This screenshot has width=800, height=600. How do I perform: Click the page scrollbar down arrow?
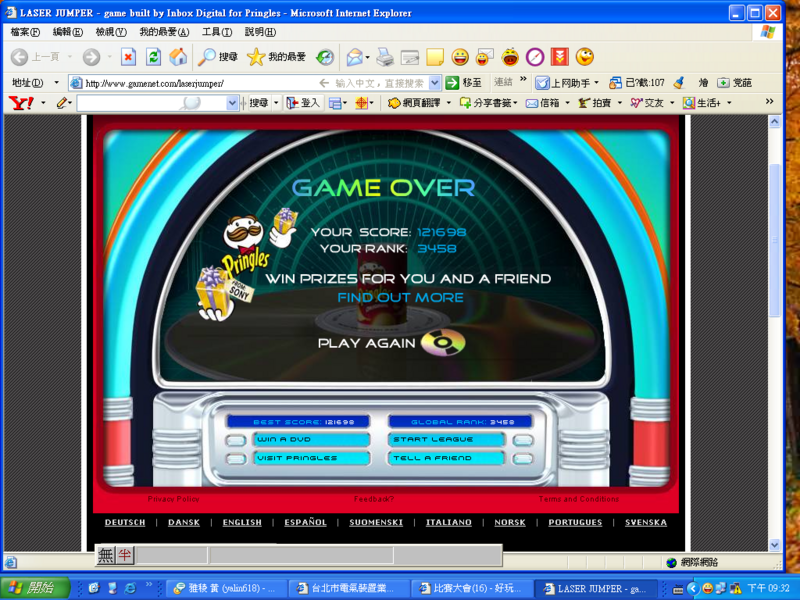[774, 545]
